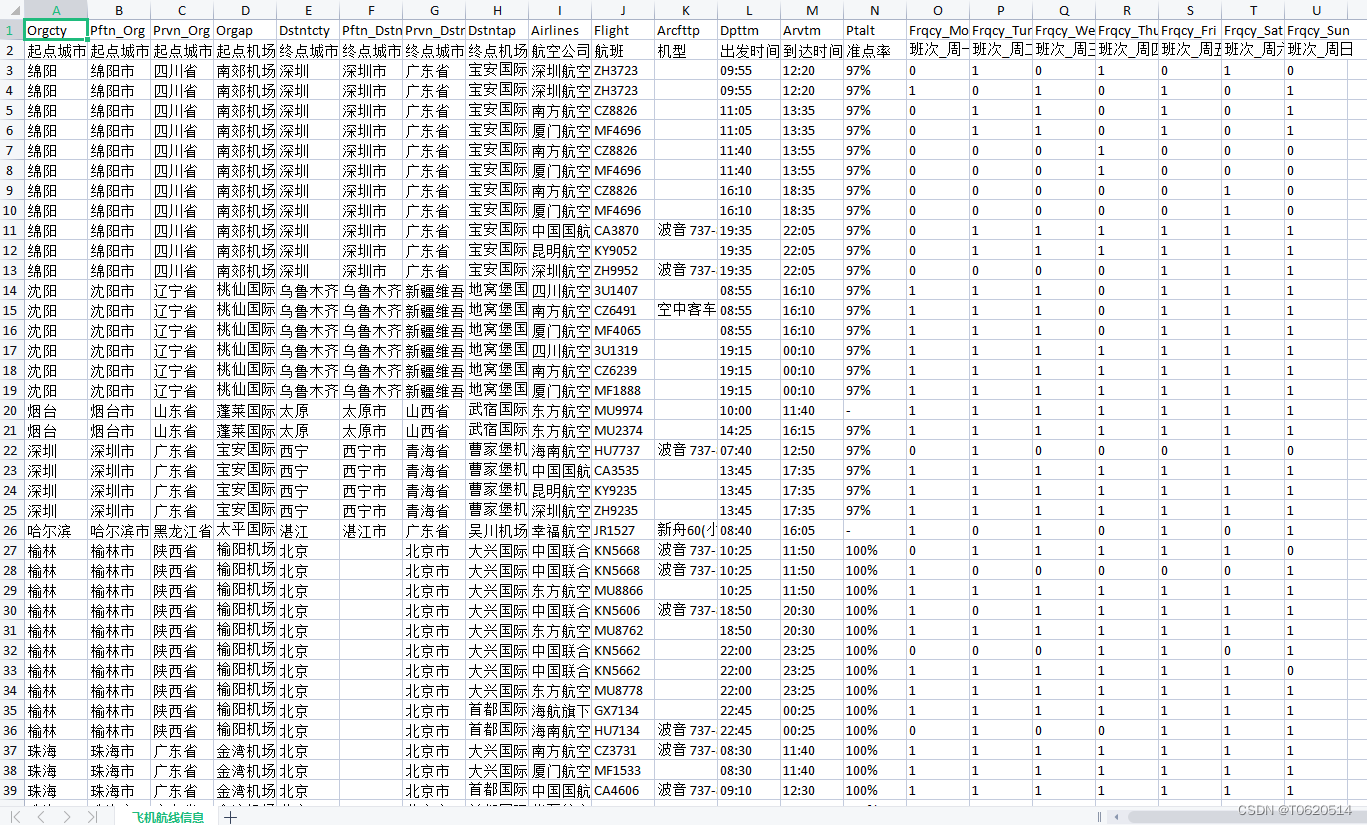Screen dimensions: 1367x825
Task: Select column D header
Action: tap(245, 10)
